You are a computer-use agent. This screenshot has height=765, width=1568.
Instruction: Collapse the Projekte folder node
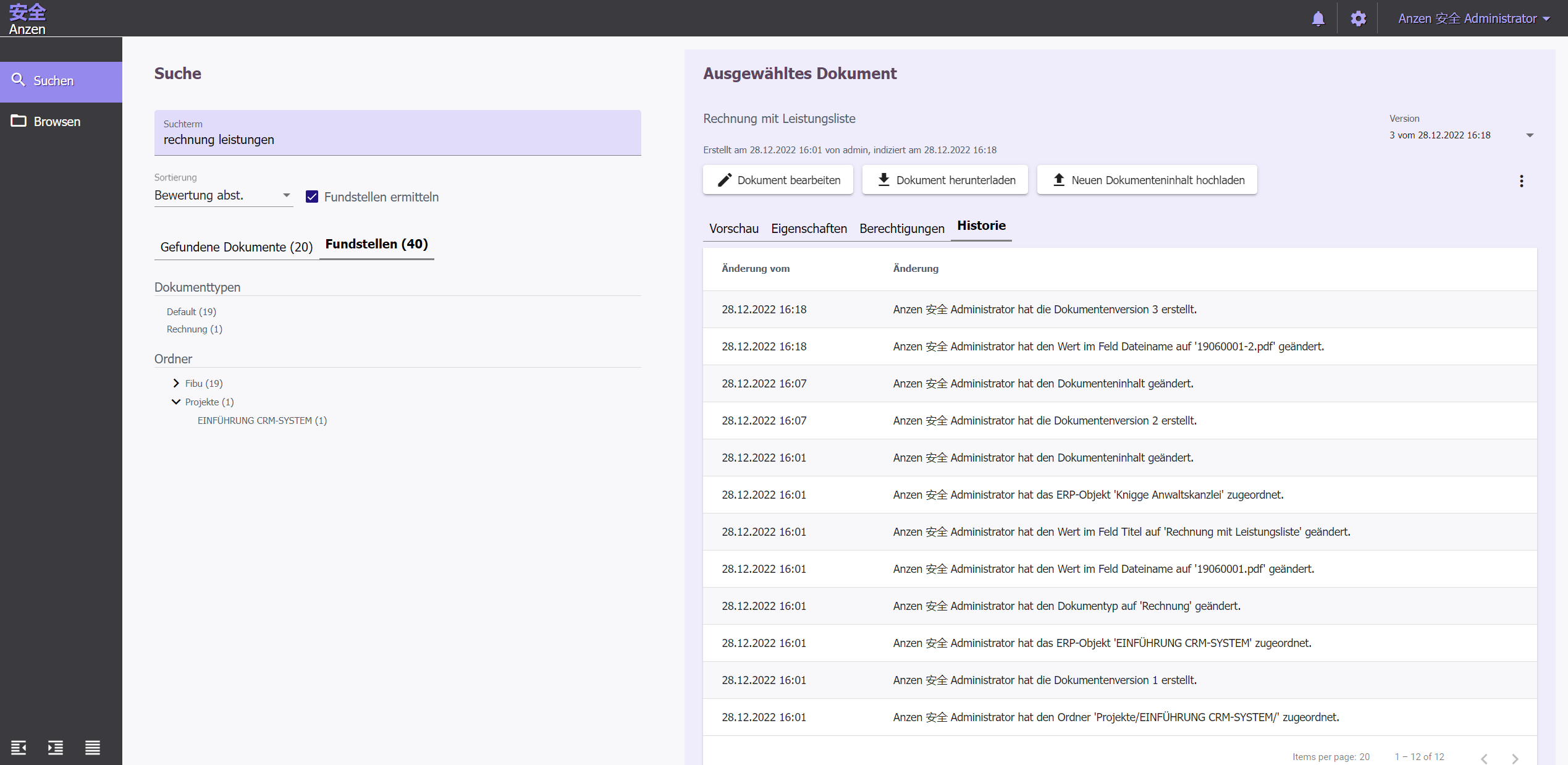point(176,402)
